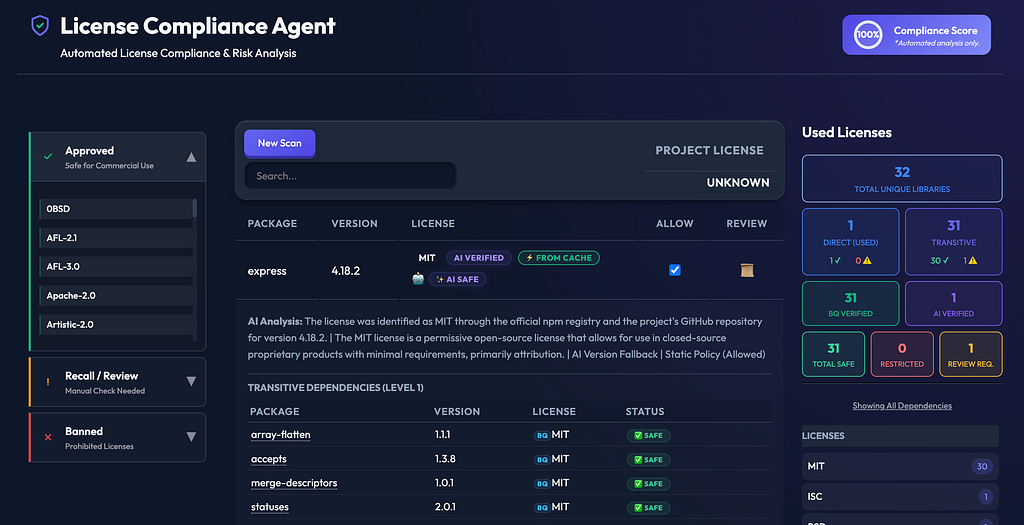Expand the Recall / Review section
The image size is (1024, 525).
(x=191, y=381)
